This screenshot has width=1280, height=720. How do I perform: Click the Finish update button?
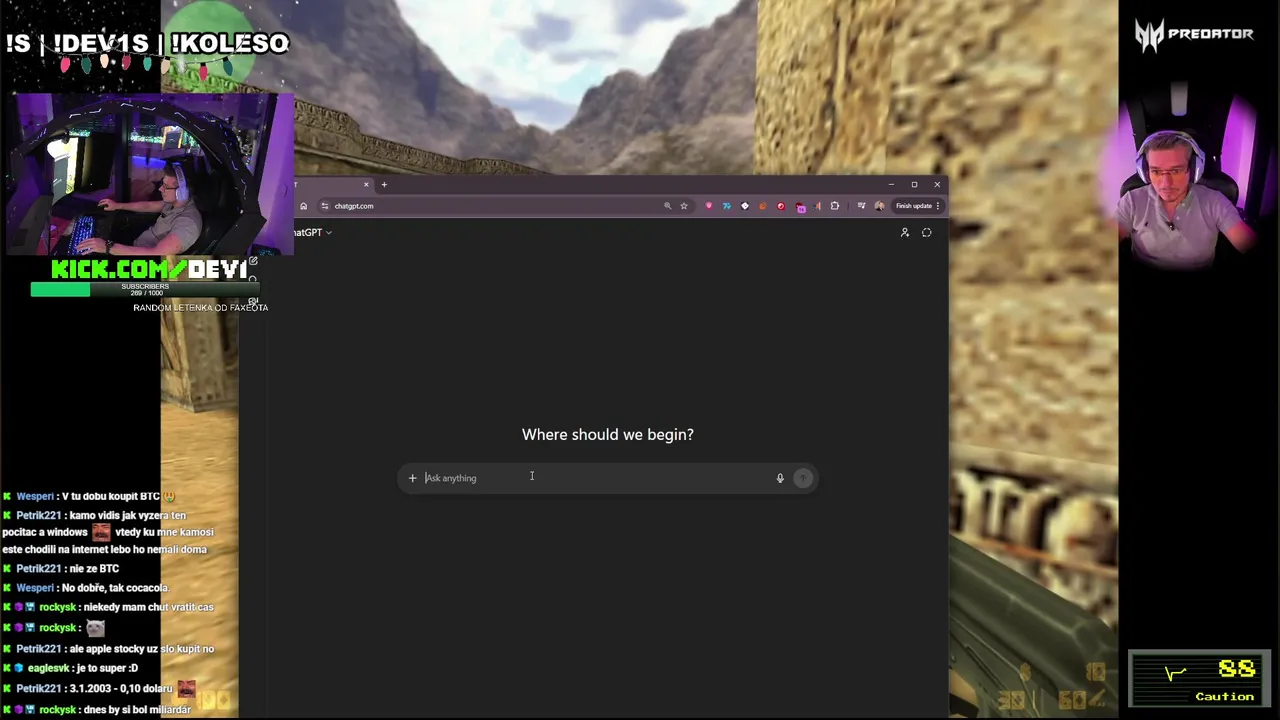point(917,206)
